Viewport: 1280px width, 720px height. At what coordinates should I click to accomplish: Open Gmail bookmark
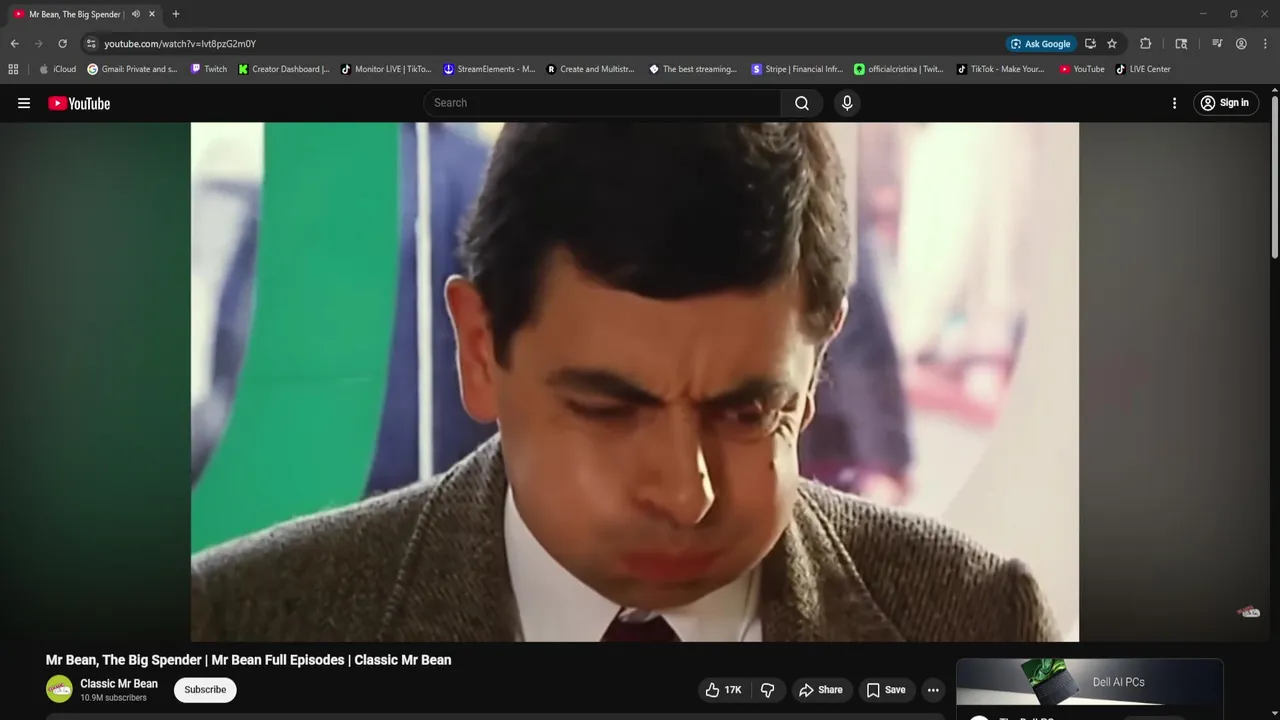[132, 69]
